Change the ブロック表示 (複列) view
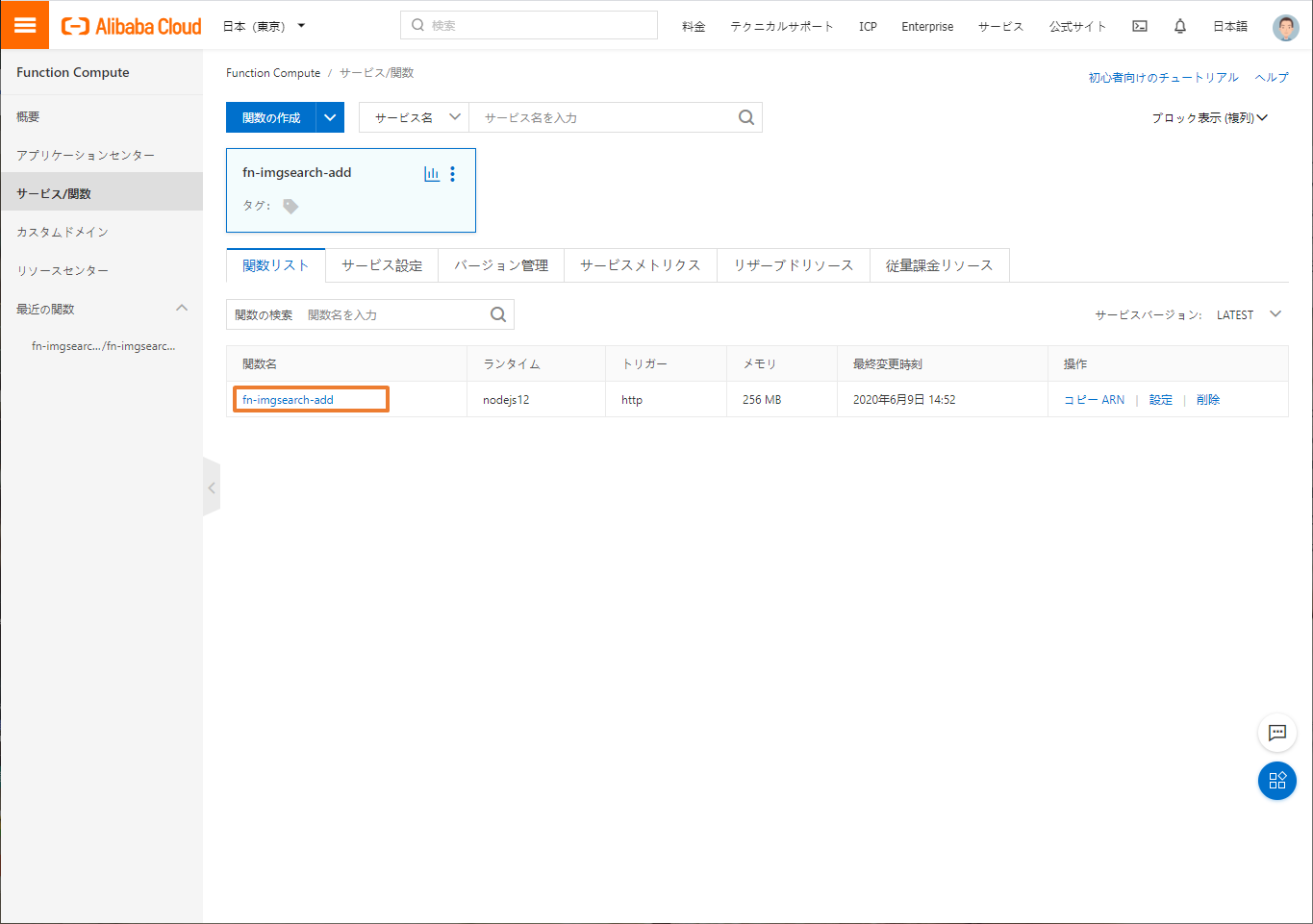The image size is (1313, 924). tap(1210, 117)
